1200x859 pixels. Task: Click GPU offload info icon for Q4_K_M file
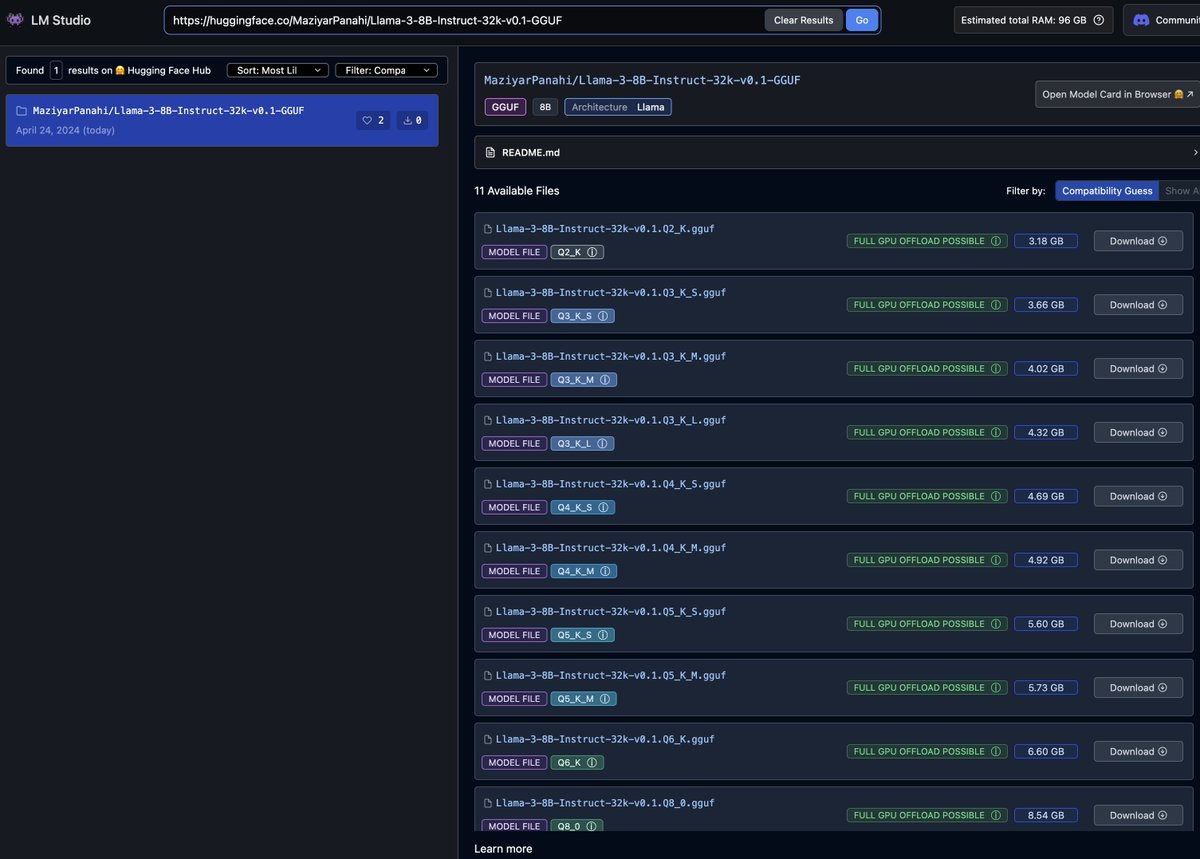coord(995,560)
